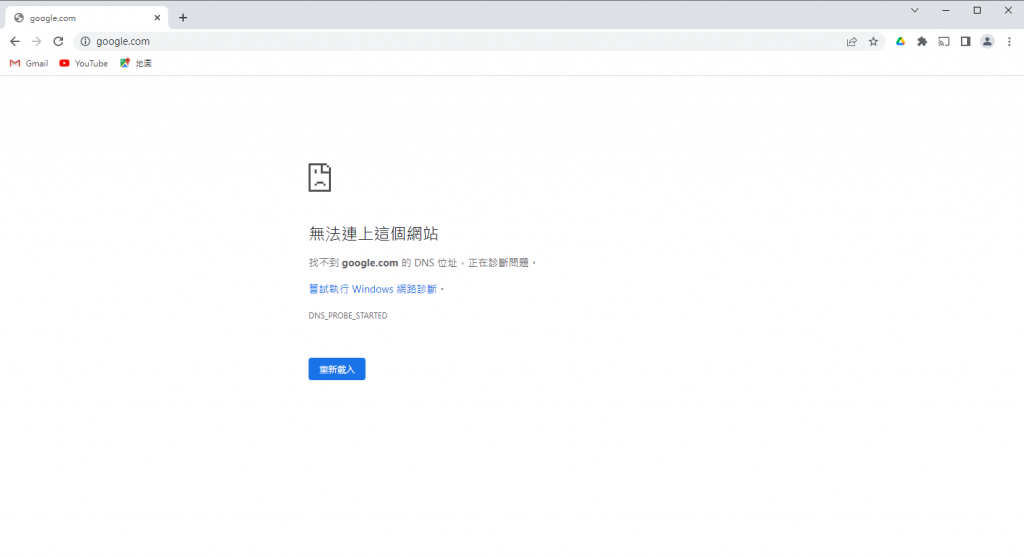Toggle the side panel icon
Screen dimensions: 1024x557
pyautogui.click(x=965, y=41)
